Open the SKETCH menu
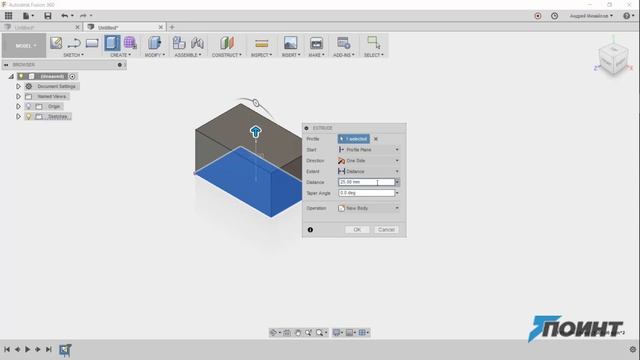This screenshot has width=640, height=360. [x=73, y=55]
